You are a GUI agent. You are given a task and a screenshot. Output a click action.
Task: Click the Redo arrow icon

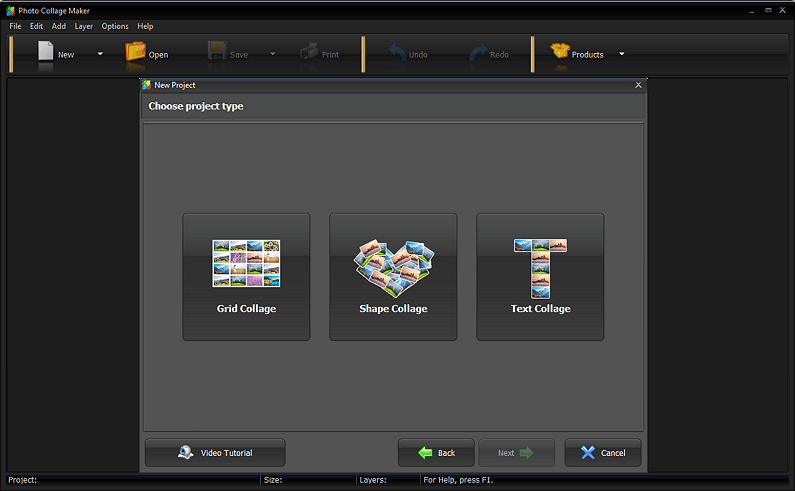(478, 52)
